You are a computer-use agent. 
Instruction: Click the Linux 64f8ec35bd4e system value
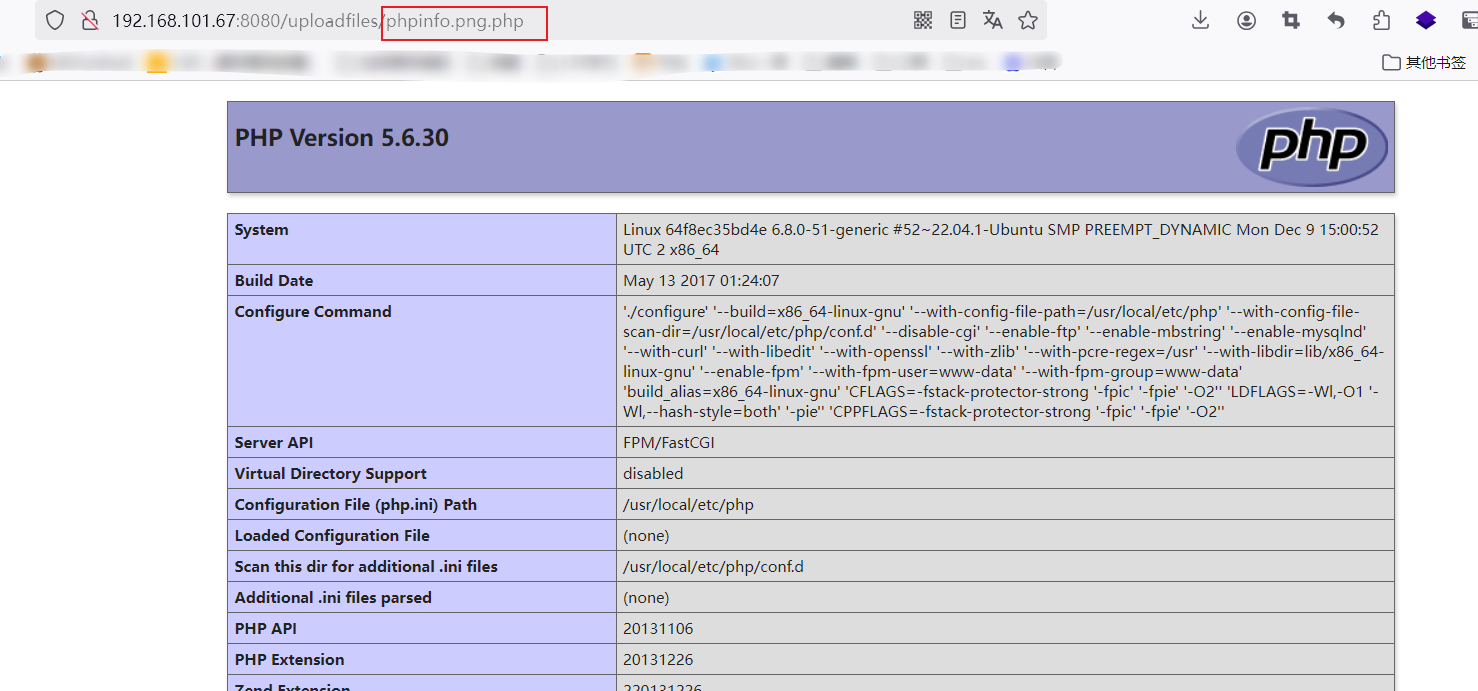click(x=1001, y=239)
